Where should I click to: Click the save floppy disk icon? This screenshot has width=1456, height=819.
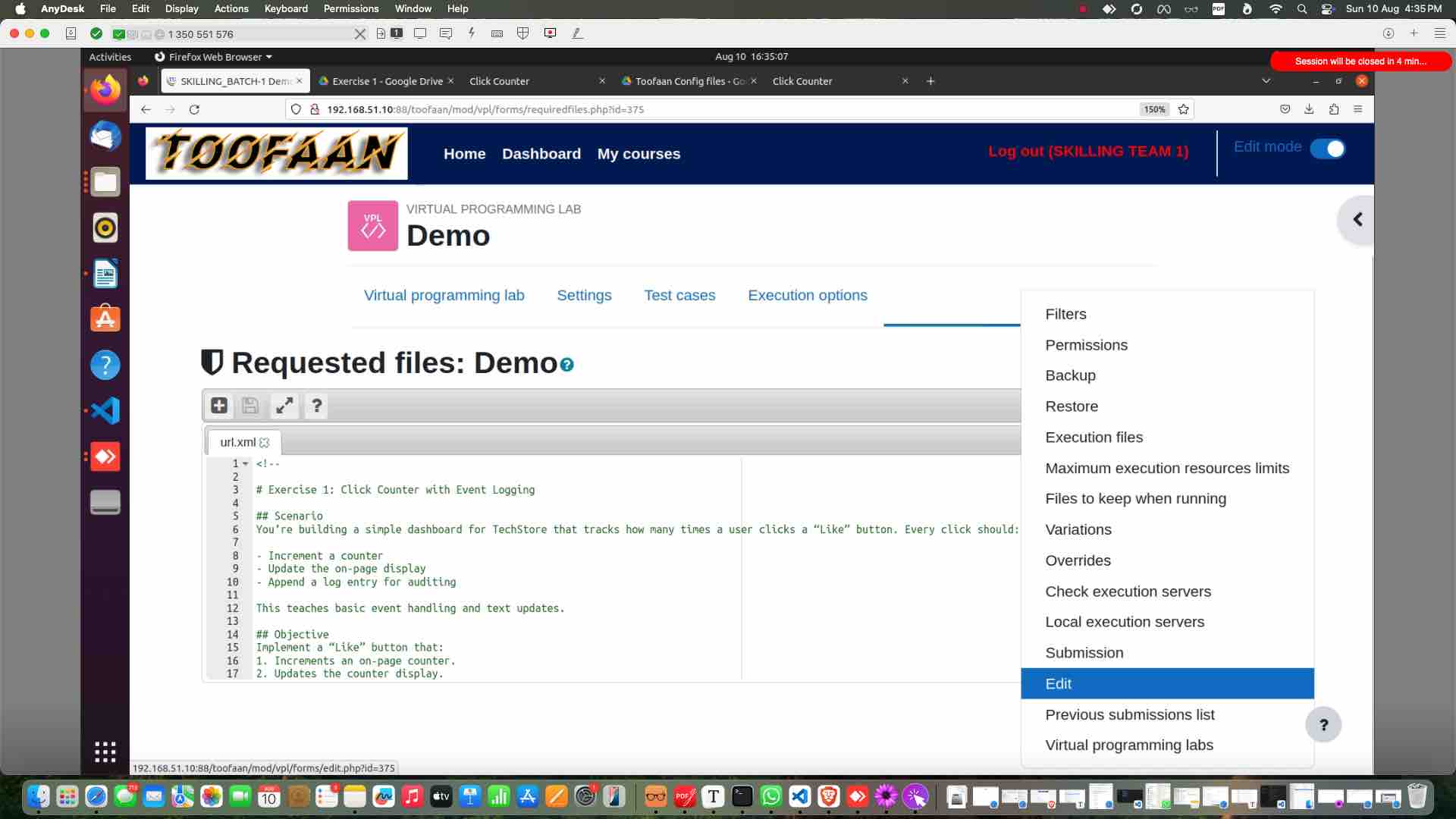[250, 406]
